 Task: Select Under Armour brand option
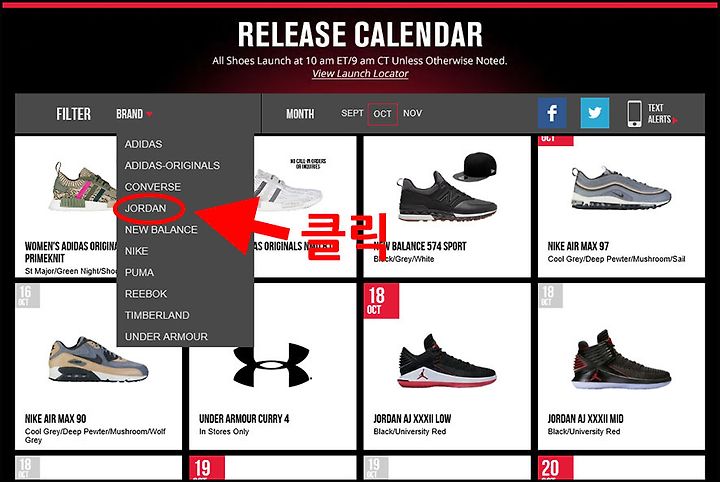click(x=166, y=336)
